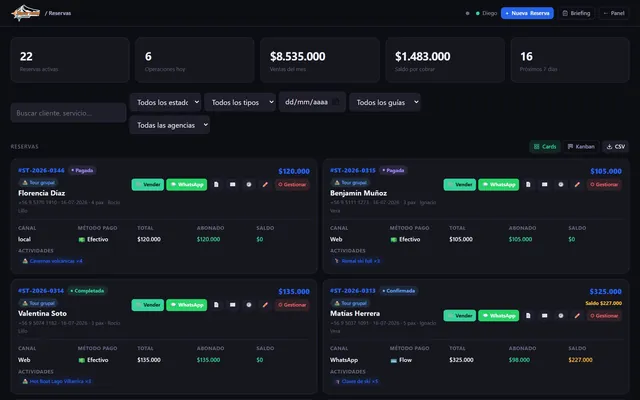Click Vender on Florencia Díaz card
The image size is (640, 400).
click(148, 184)
